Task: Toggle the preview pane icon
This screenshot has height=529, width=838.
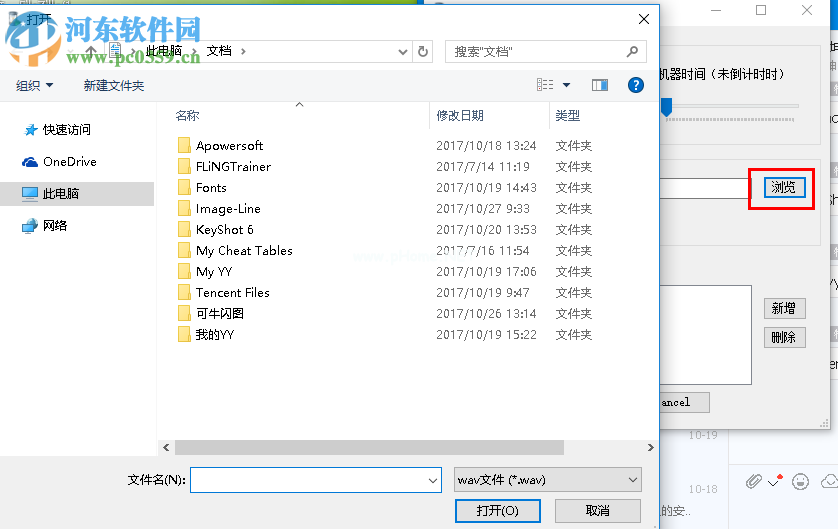Action: pos(600,85)
